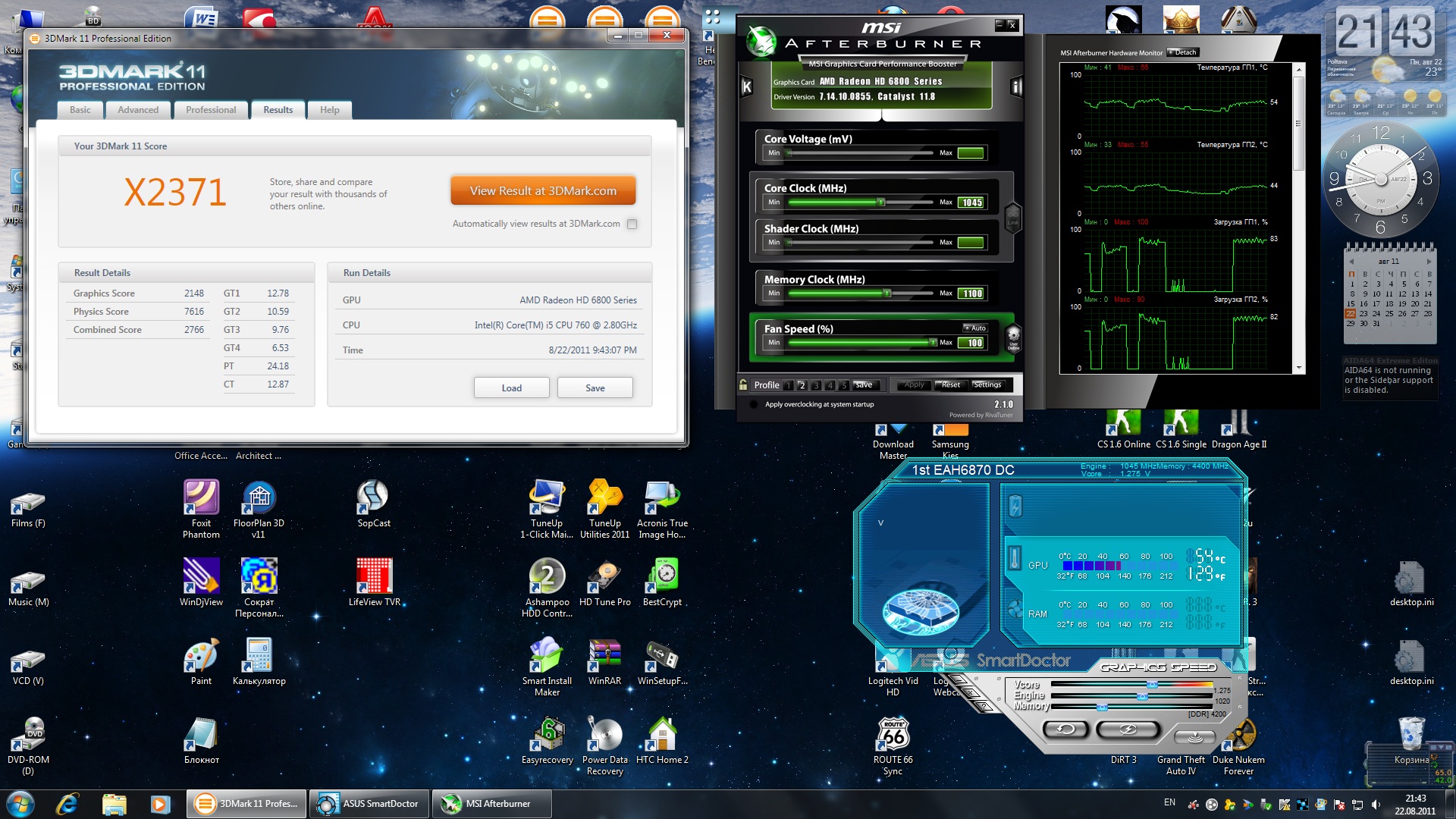Click SmartDoctor's lightning apply button
1456x819 pixels.
(1128, 730)
